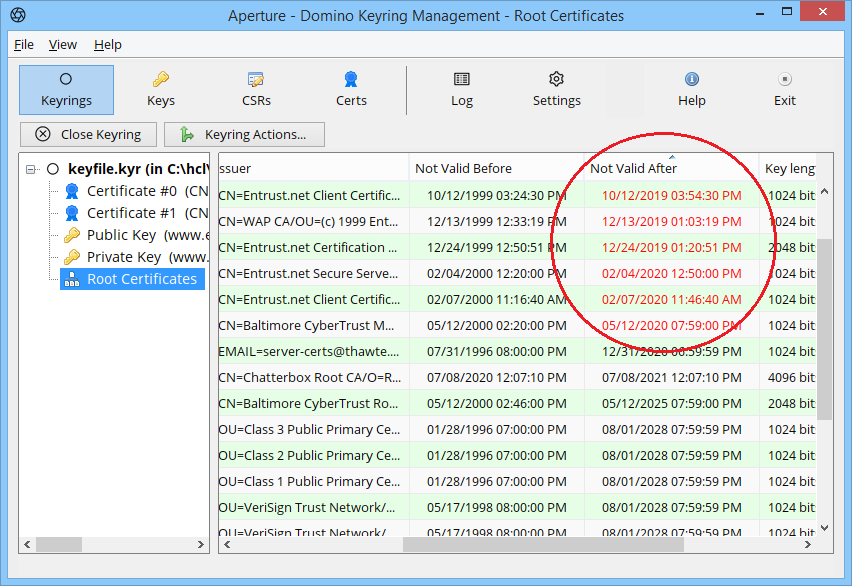Click the expired date 02/04/2020 12:50:00 PM
Viewport: 852px width, 586px height.
(x=672, y=273)
